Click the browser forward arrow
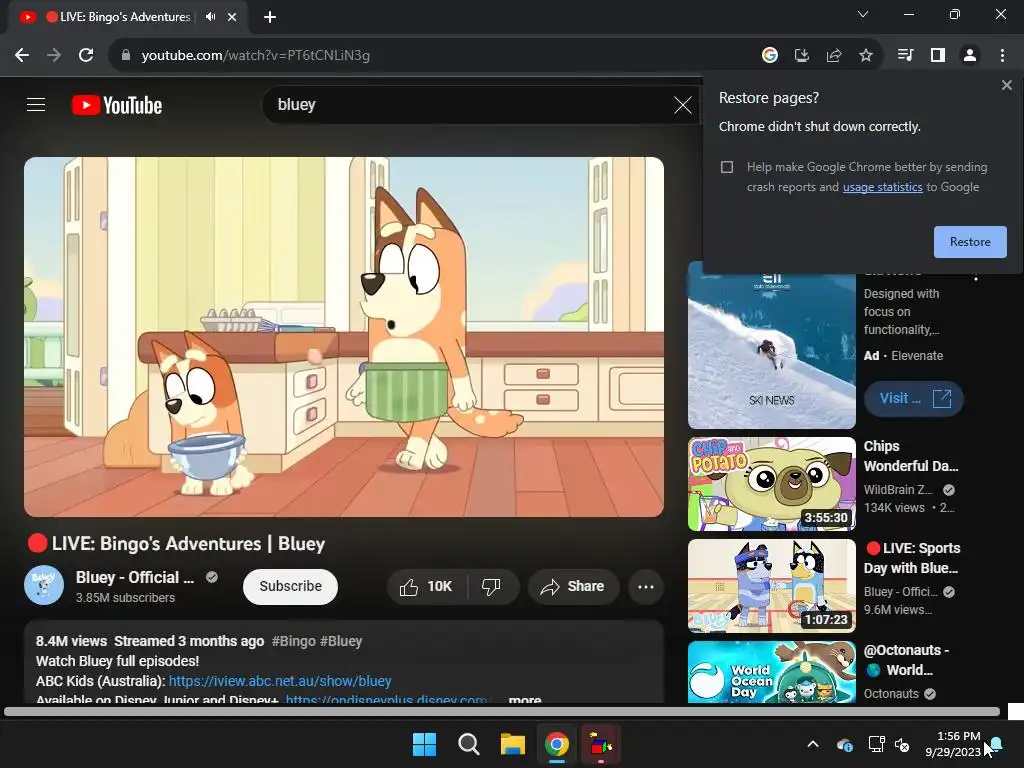The width and height of the screenshot is (1024, 768). pos(54,56)
